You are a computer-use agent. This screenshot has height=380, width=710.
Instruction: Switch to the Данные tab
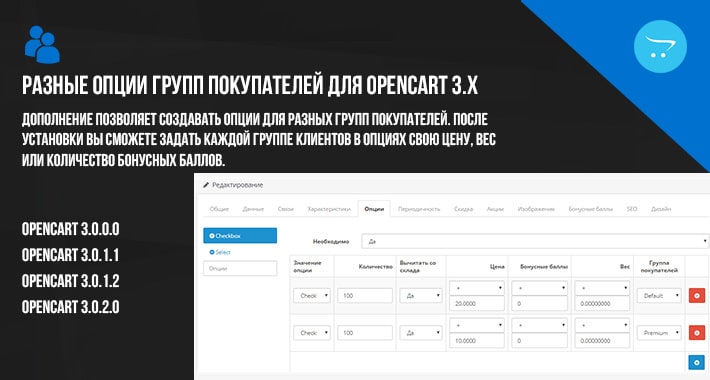(253, 209)
